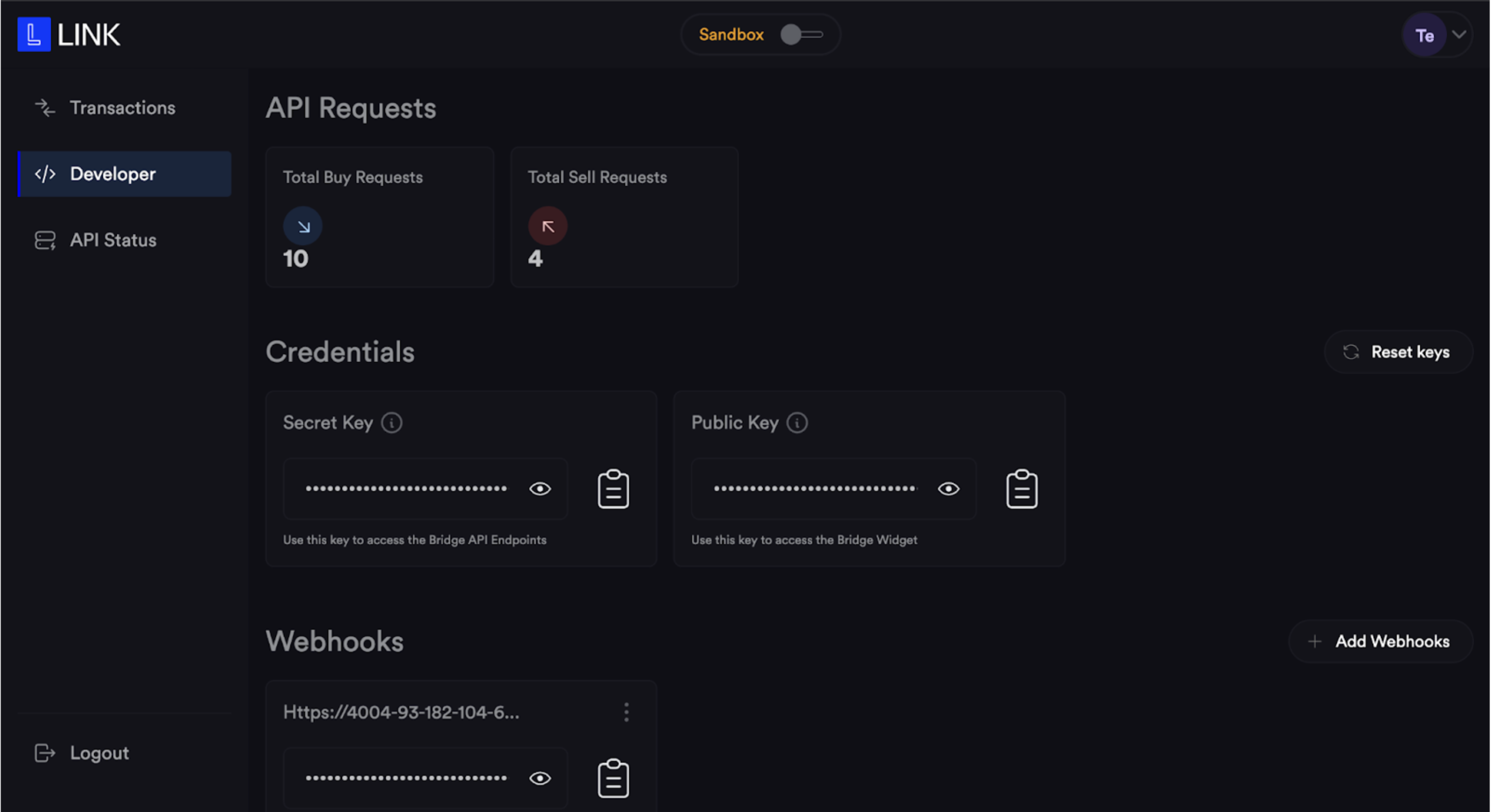Open the API Status page
Viewport: 1491px width, 812px height.
point(113,240)
